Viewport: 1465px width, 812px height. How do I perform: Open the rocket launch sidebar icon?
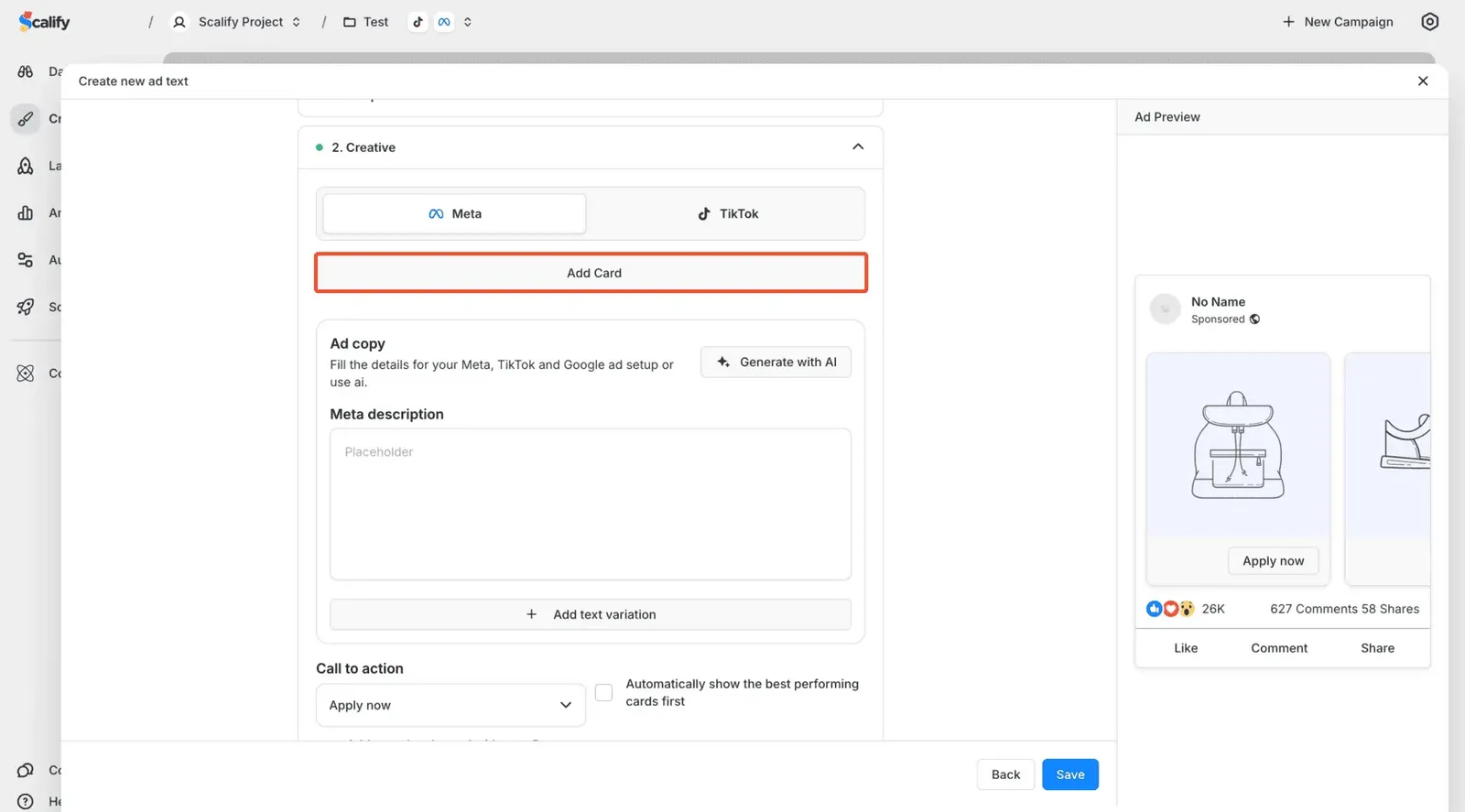point(26,166)
